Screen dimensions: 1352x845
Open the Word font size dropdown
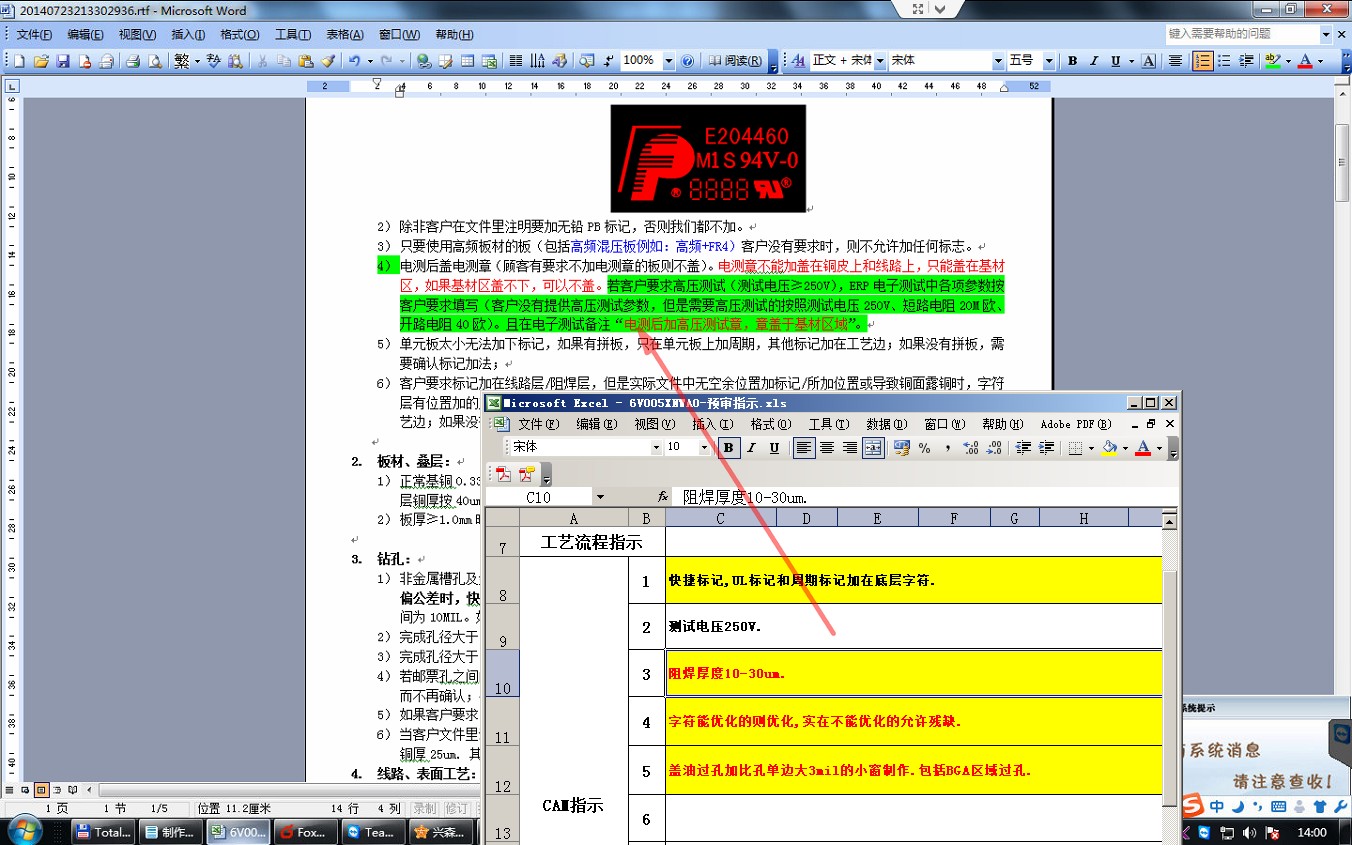coord(1049,61)
